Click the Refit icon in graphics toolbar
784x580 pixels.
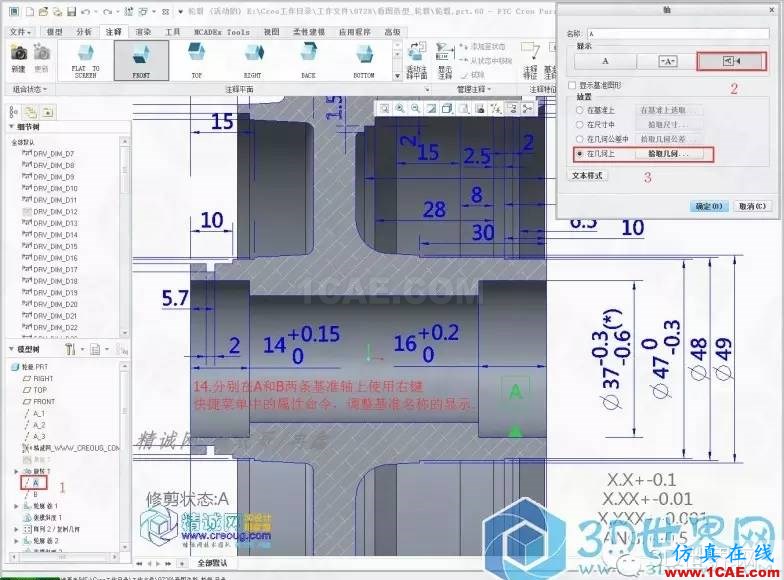[x=384, y=108]
